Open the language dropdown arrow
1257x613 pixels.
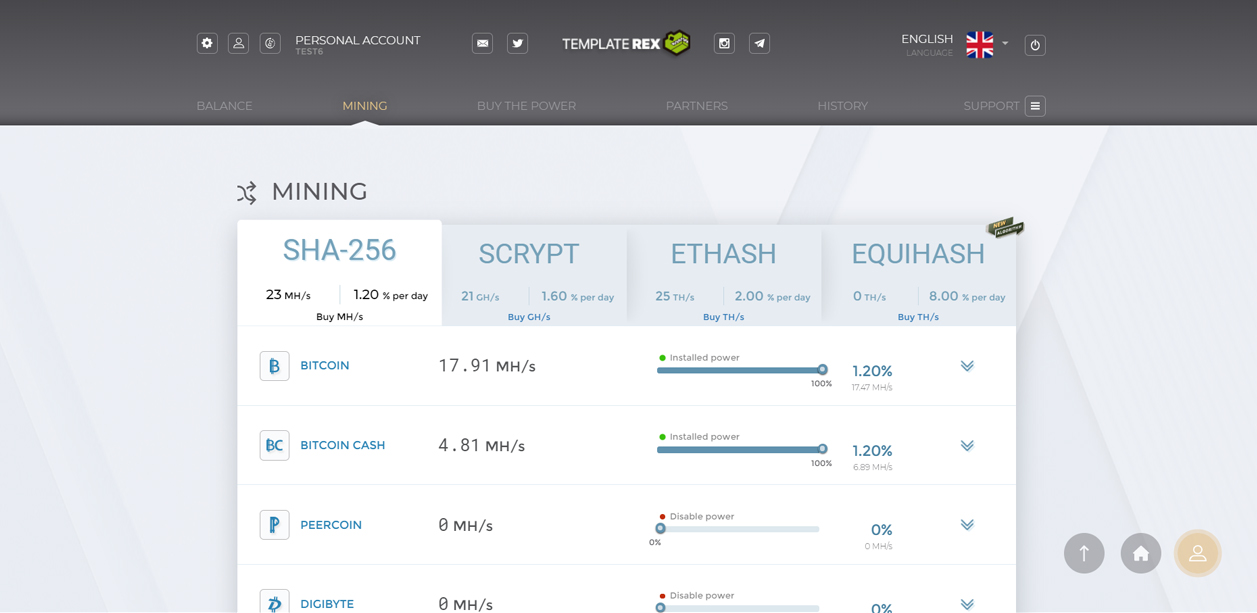click(1005, 44)
